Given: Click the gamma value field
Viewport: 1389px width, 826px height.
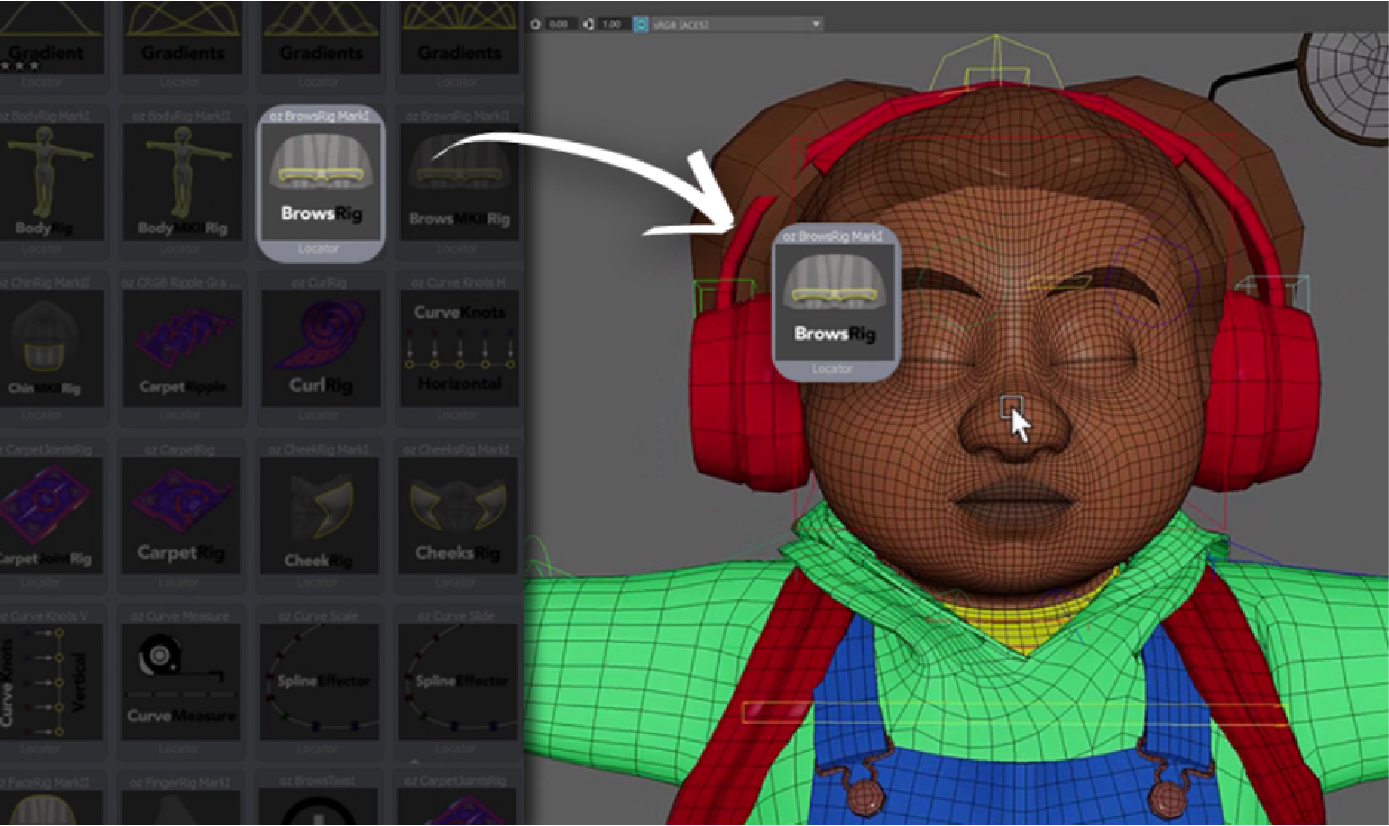Looking at the screenshot, I should (608, 23).
